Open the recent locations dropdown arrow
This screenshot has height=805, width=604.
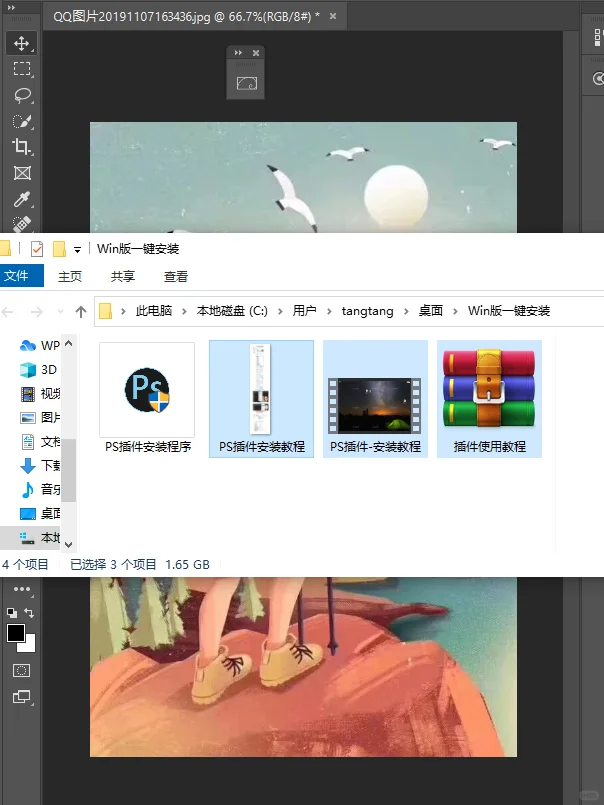(x=60, y=312)
